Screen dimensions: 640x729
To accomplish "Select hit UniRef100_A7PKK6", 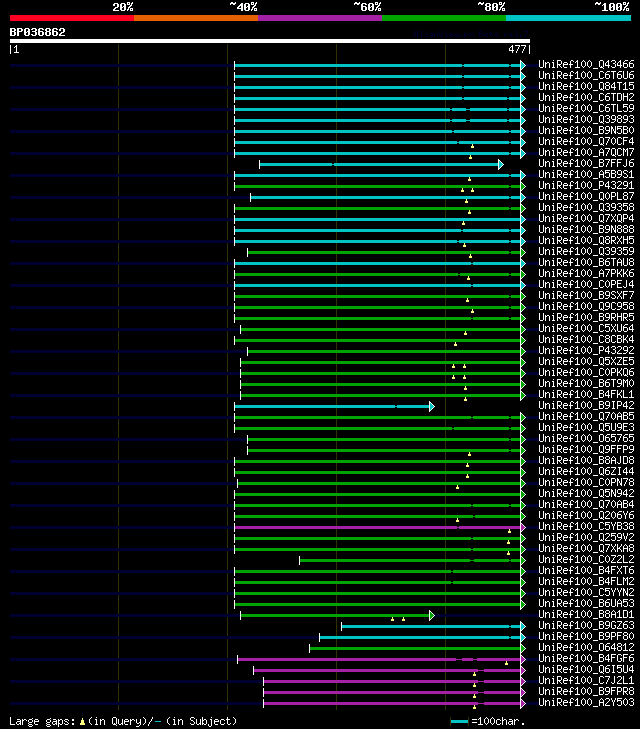I will (x=586, y=274).
